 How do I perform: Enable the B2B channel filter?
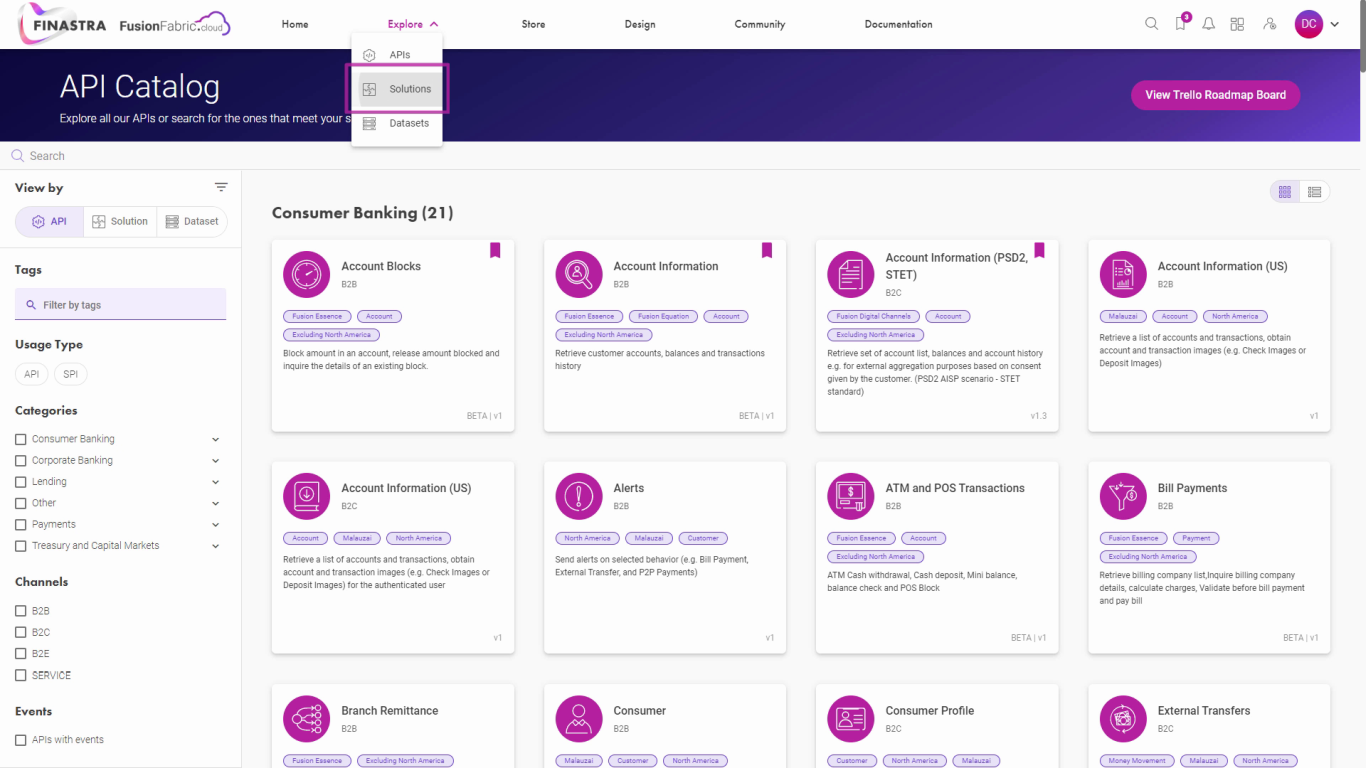tap(21, 611)
